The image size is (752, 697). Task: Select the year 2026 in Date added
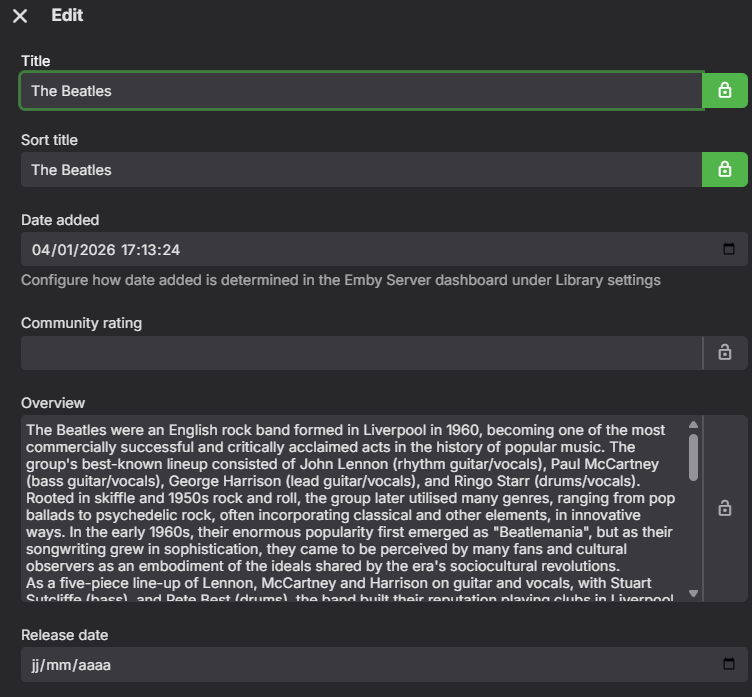[x=98, y=249]
